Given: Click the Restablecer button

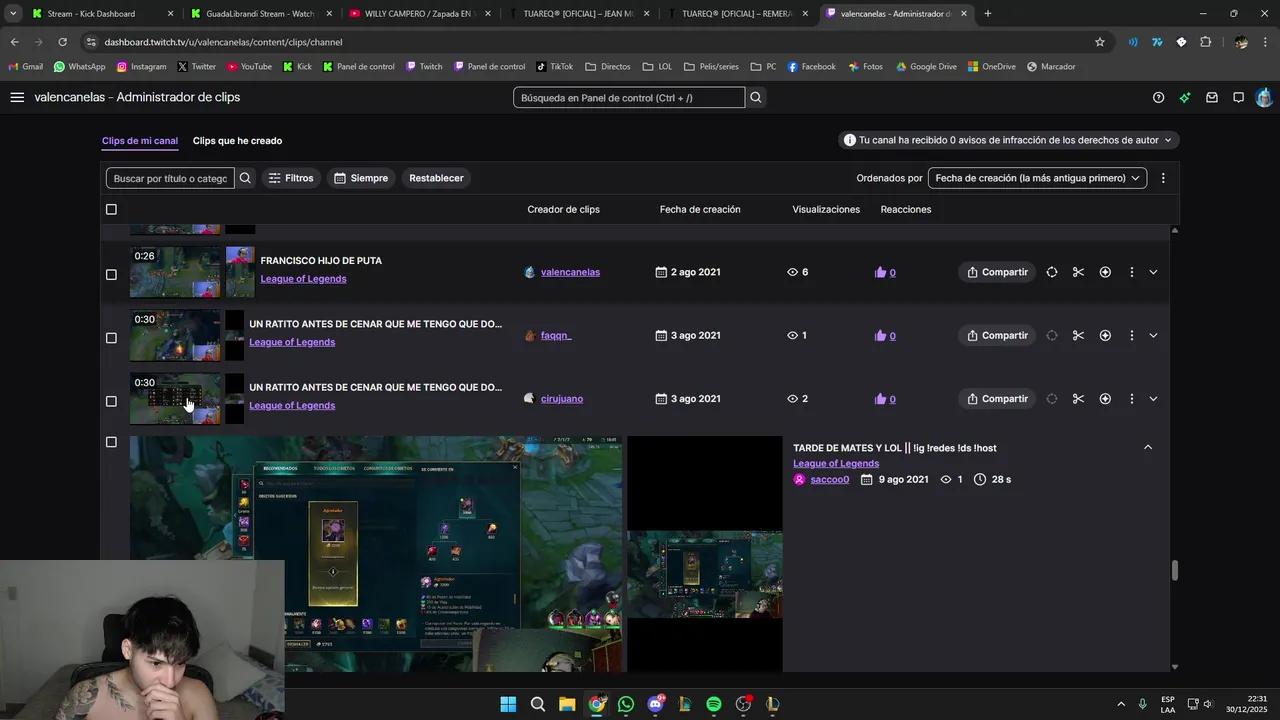Looking at the screenshot, I should pyautogui.click(x=436, y=178).
